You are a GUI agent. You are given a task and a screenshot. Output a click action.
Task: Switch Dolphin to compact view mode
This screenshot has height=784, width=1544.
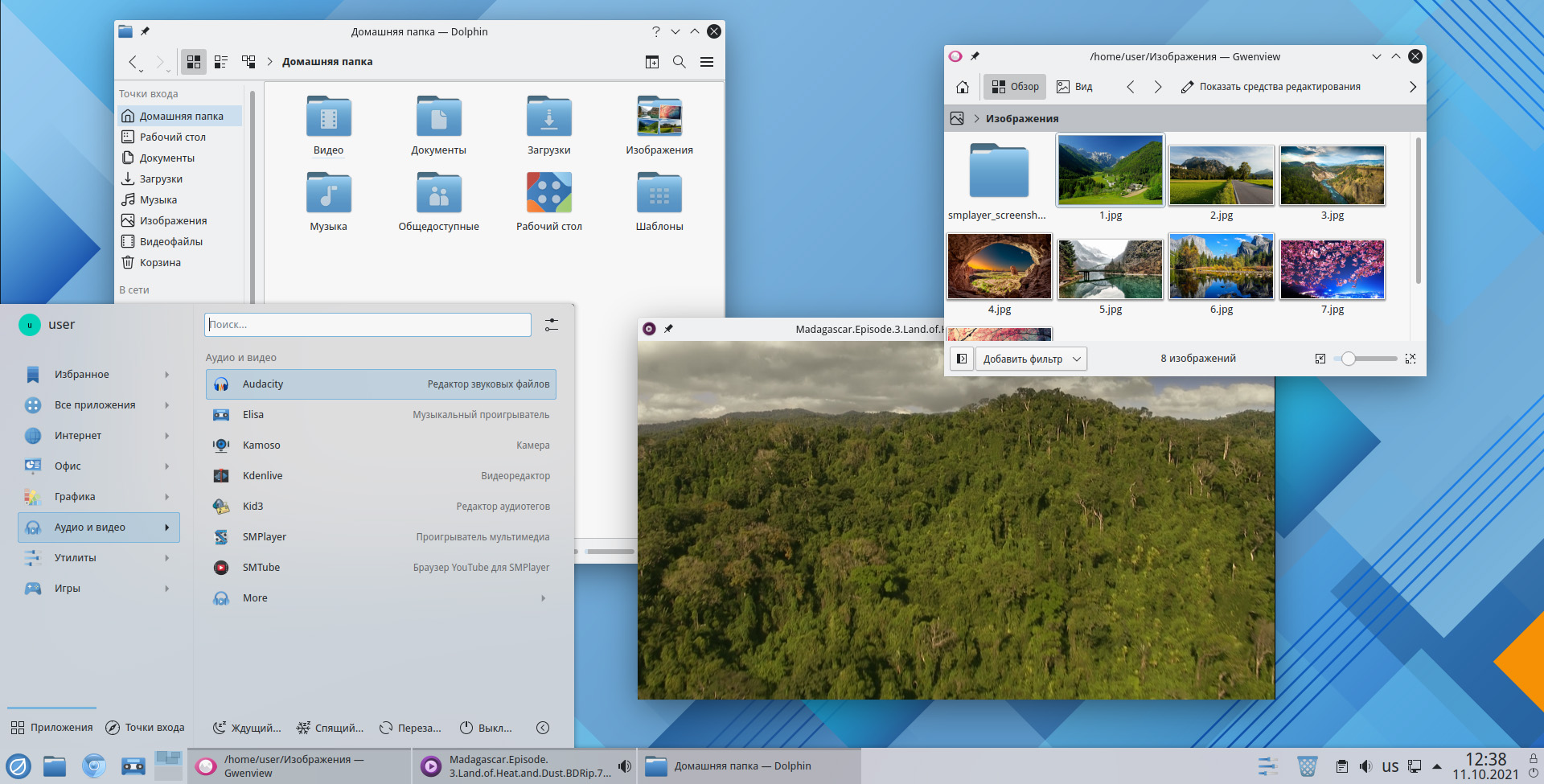click(221, 62)
